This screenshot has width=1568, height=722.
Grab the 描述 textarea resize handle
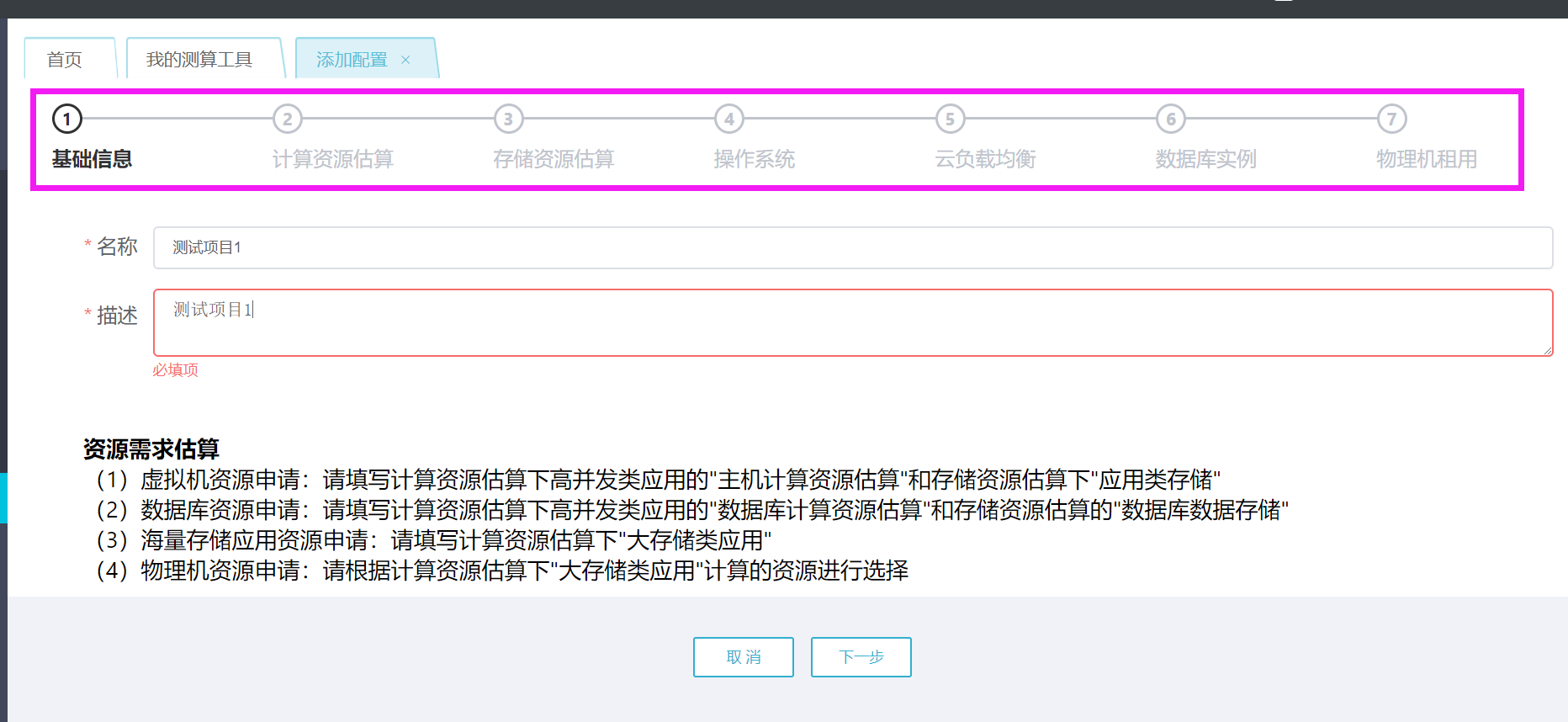point(1548,351)
